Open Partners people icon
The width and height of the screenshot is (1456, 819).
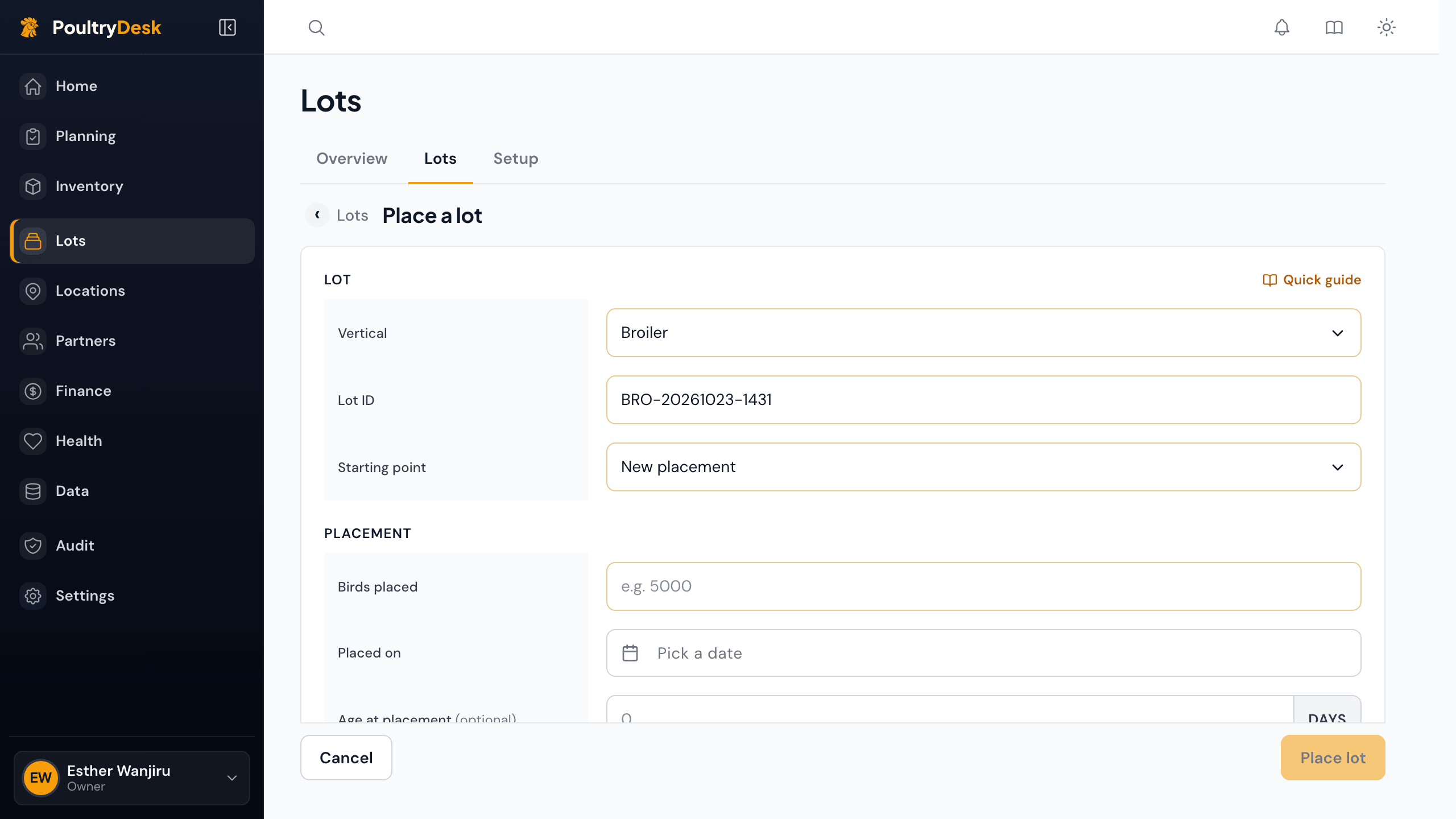click(33, 341)
